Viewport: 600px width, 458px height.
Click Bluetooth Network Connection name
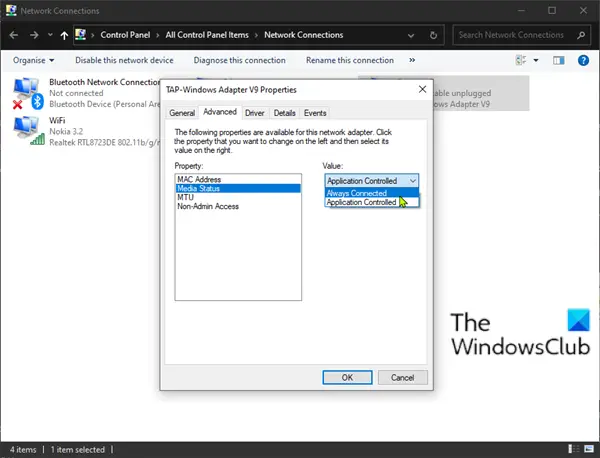coord(104,82)
